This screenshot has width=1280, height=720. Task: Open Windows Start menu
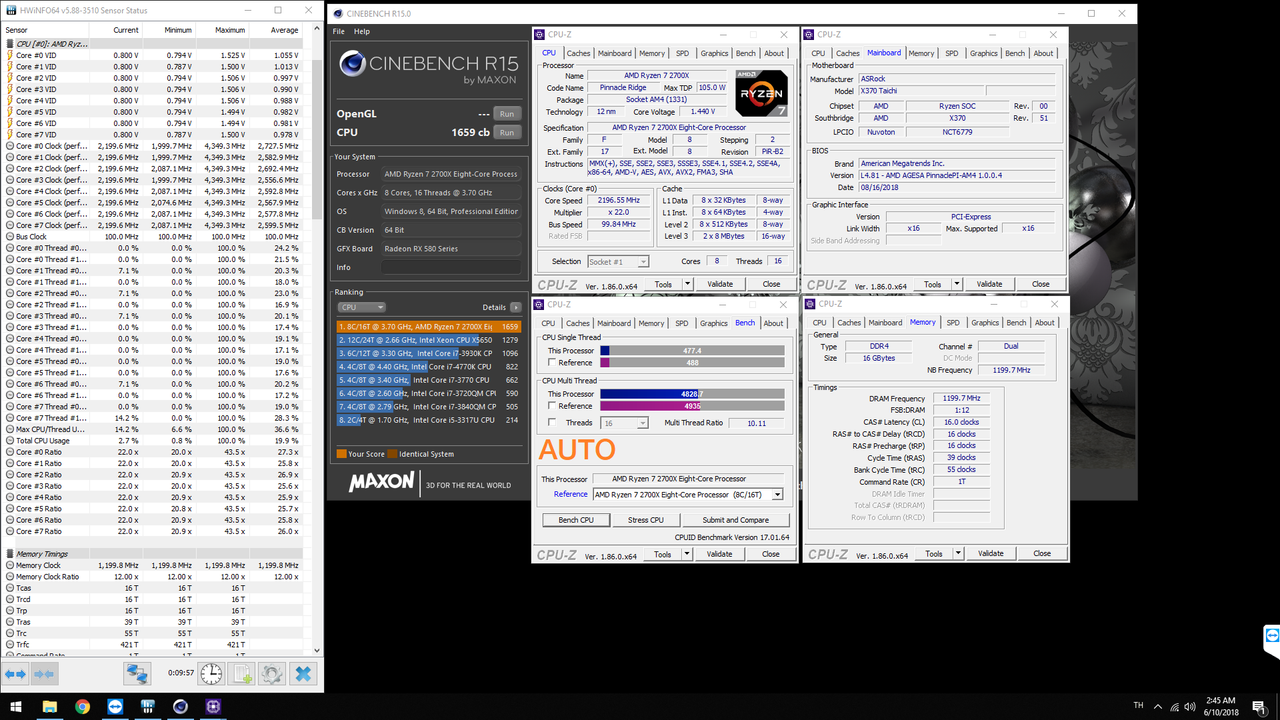point(15,706)
